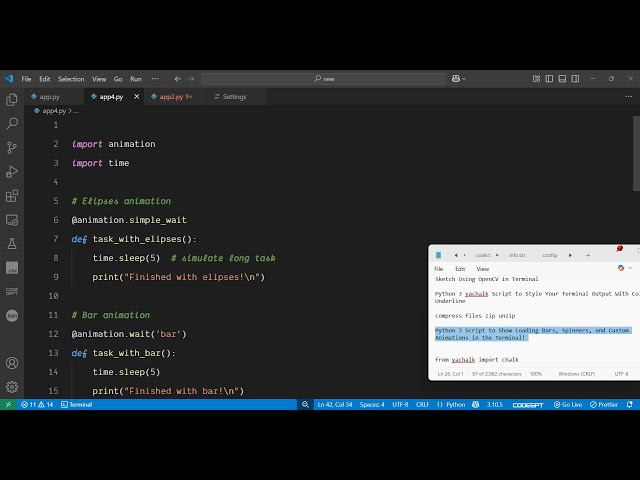The image size is (640, 480).
Task: Open the File menu in VS Code
Action: click(x=26, y=79)
